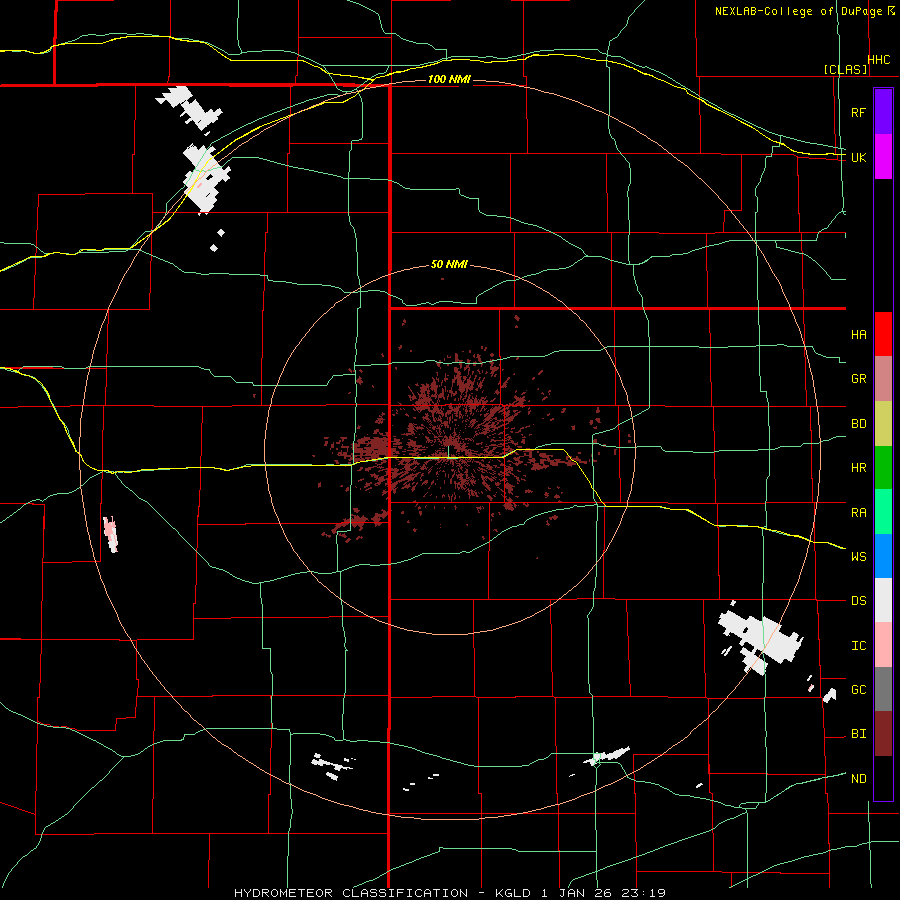900x900 pixels.
Task: Click the radar site marker at the map center
Action: click(x=449, y=451)
